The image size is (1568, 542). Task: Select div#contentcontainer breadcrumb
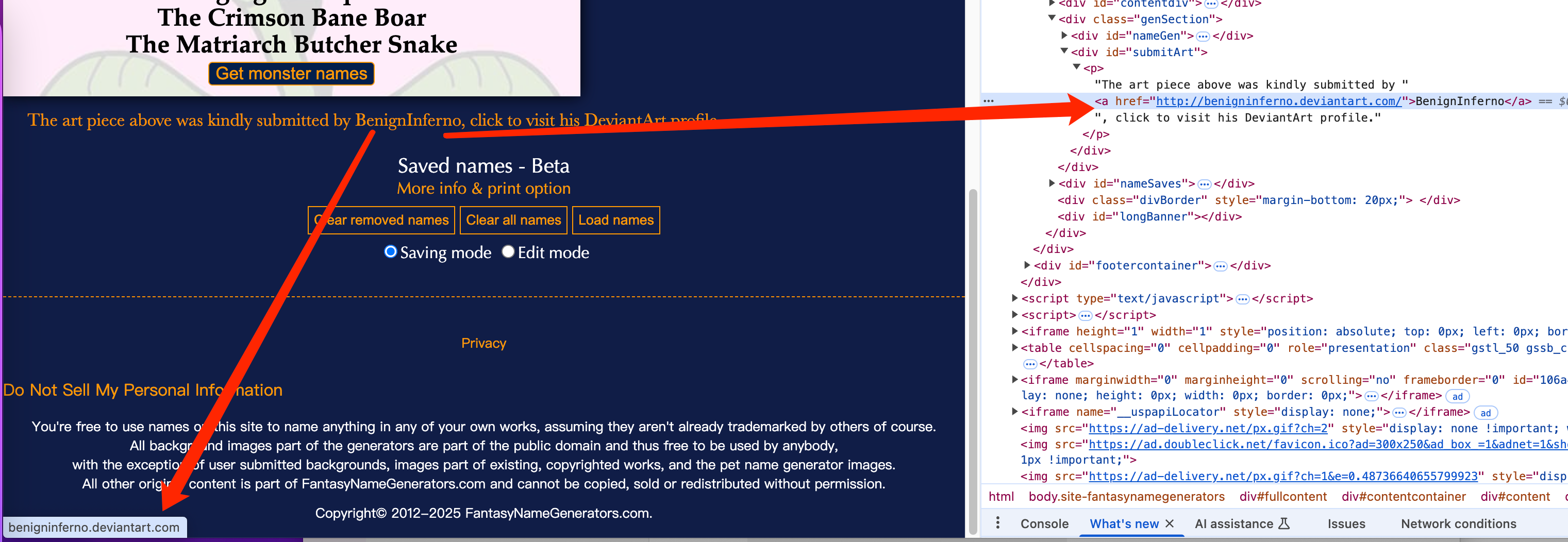[1403, 497]
